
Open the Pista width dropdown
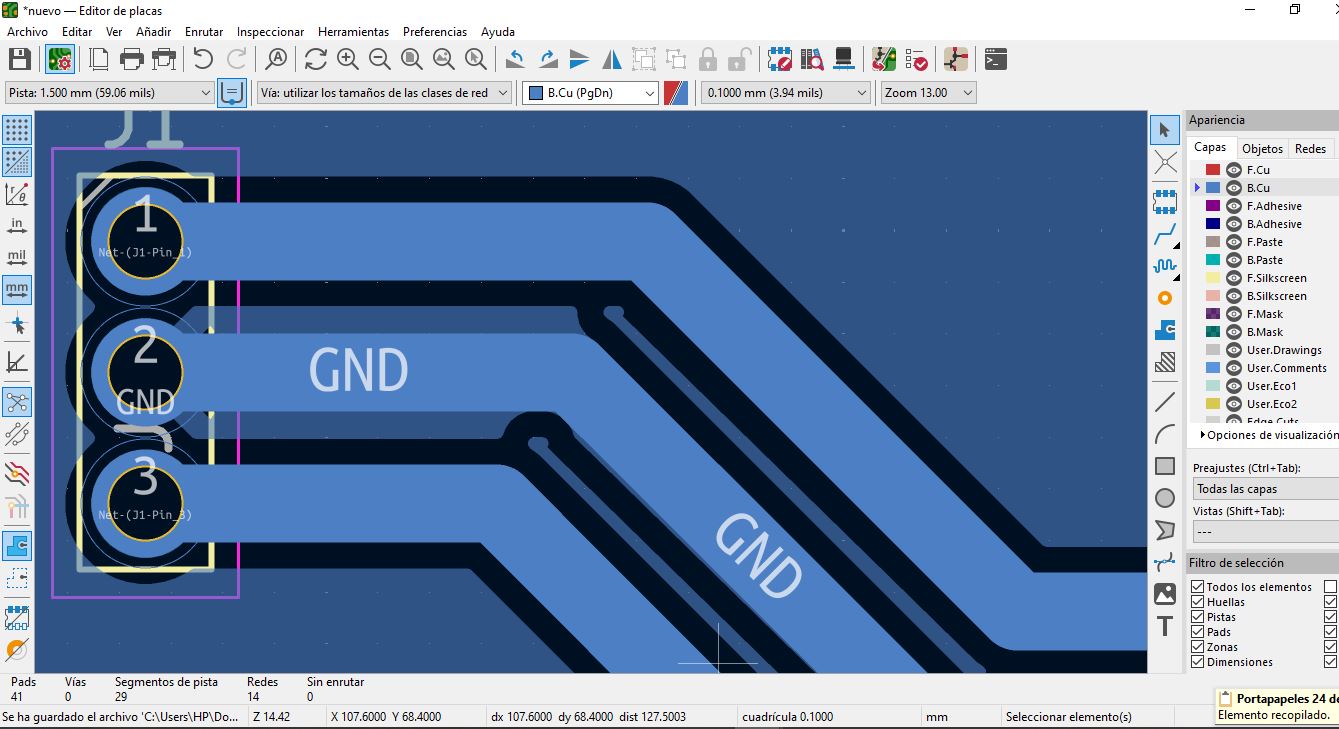pos(109,93)
